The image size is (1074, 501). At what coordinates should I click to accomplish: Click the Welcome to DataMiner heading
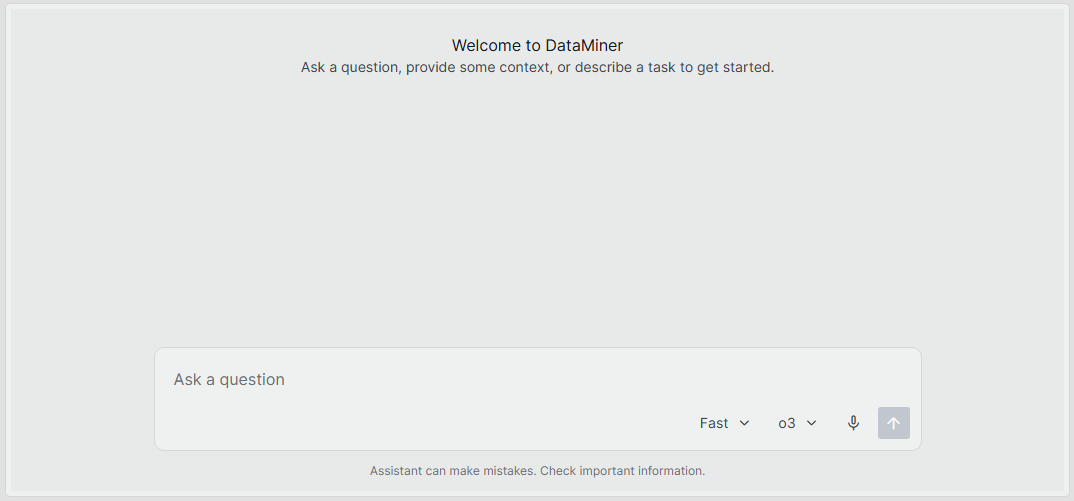pos(537,45)
